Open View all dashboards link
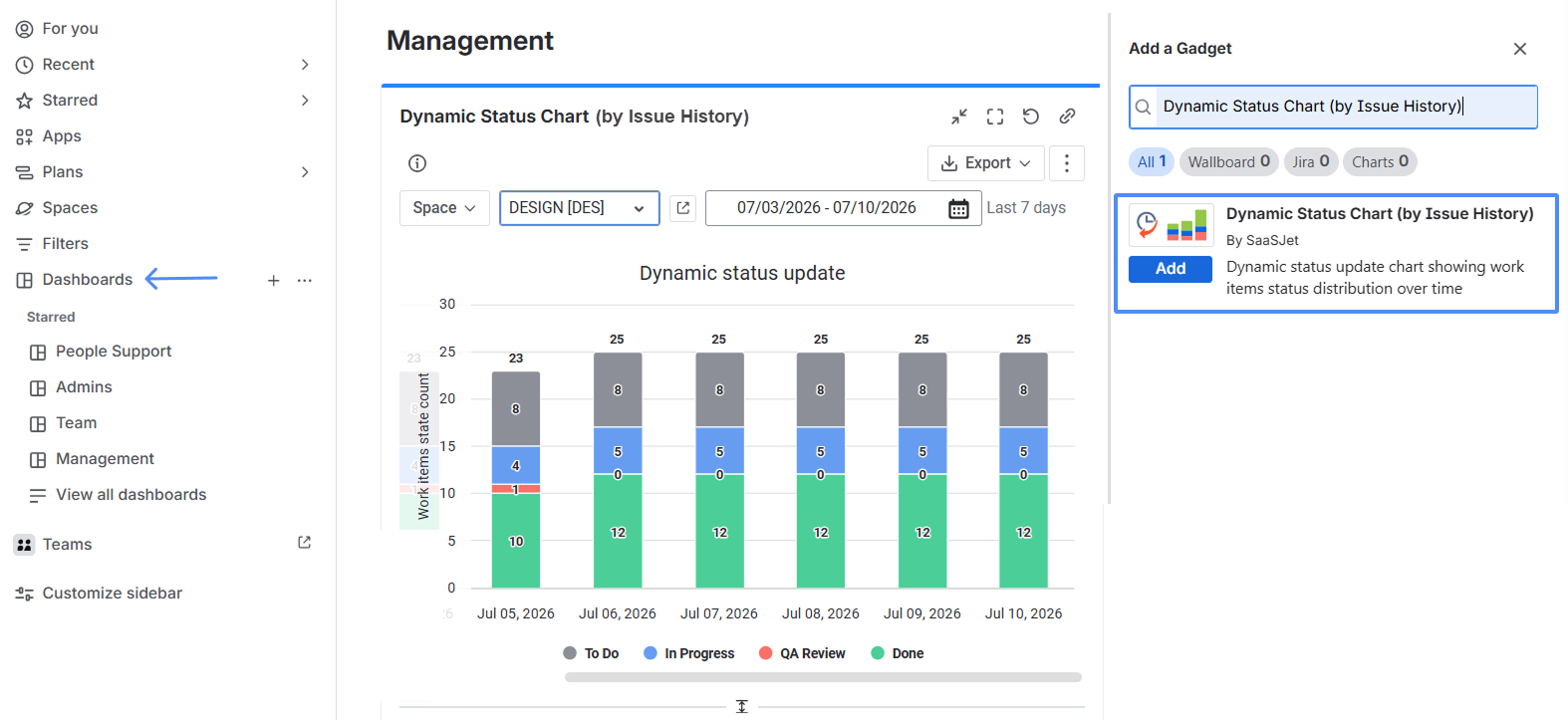1568x720 pixels. pos(131,495)
